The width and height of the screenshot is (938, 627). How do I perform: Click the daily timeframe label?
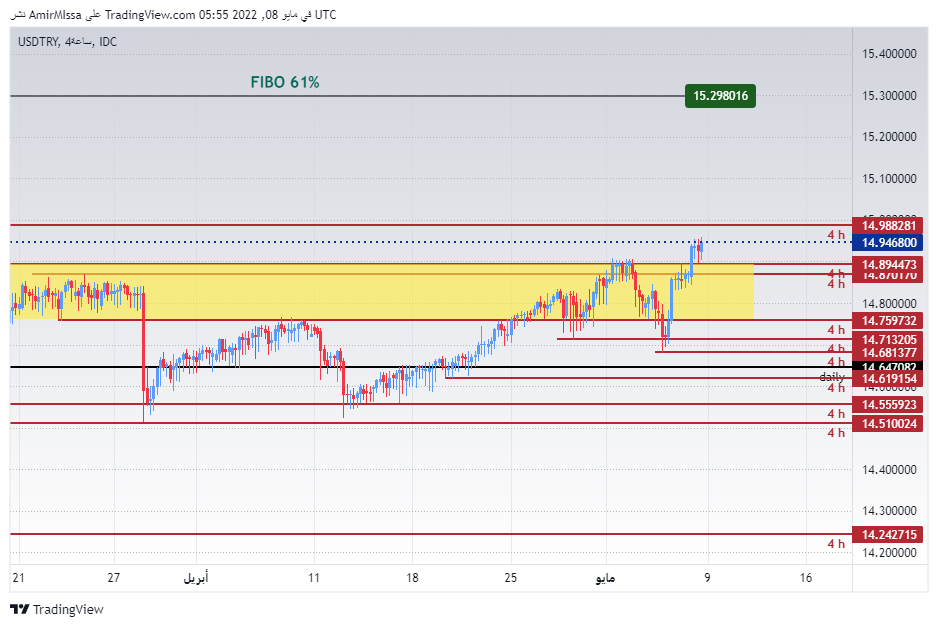coord(832,376)
